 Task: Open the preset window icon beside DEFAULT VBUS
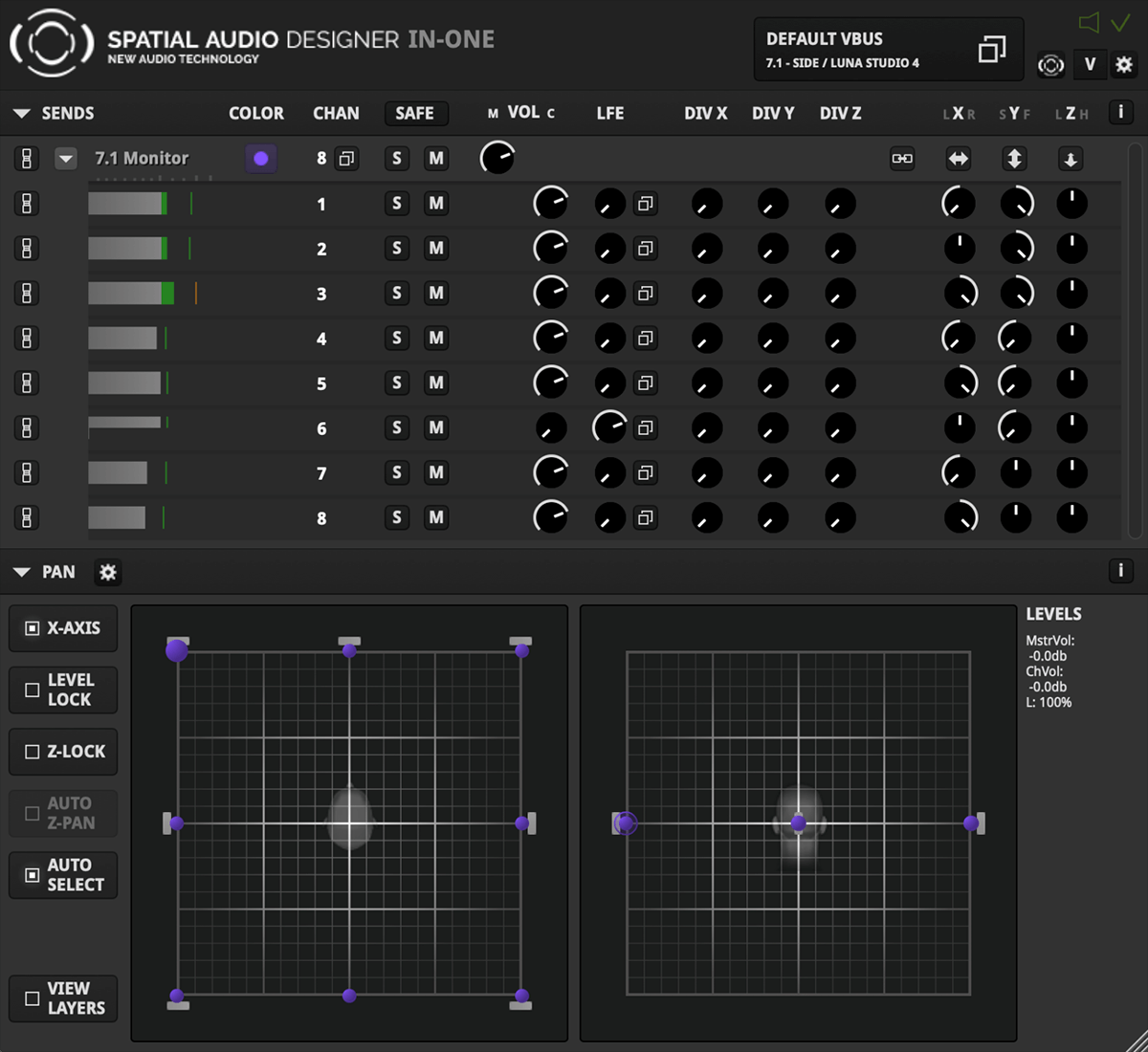click(x=991, y=50)
